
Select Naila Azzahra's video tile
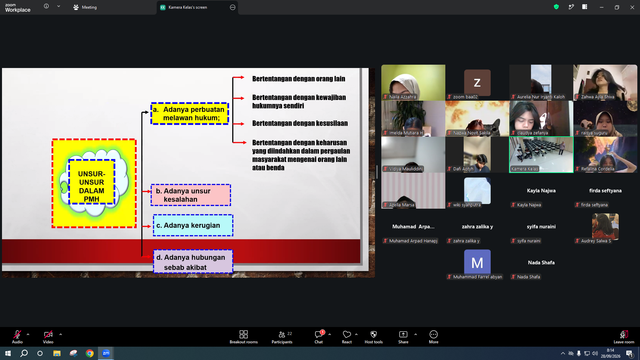413,82
